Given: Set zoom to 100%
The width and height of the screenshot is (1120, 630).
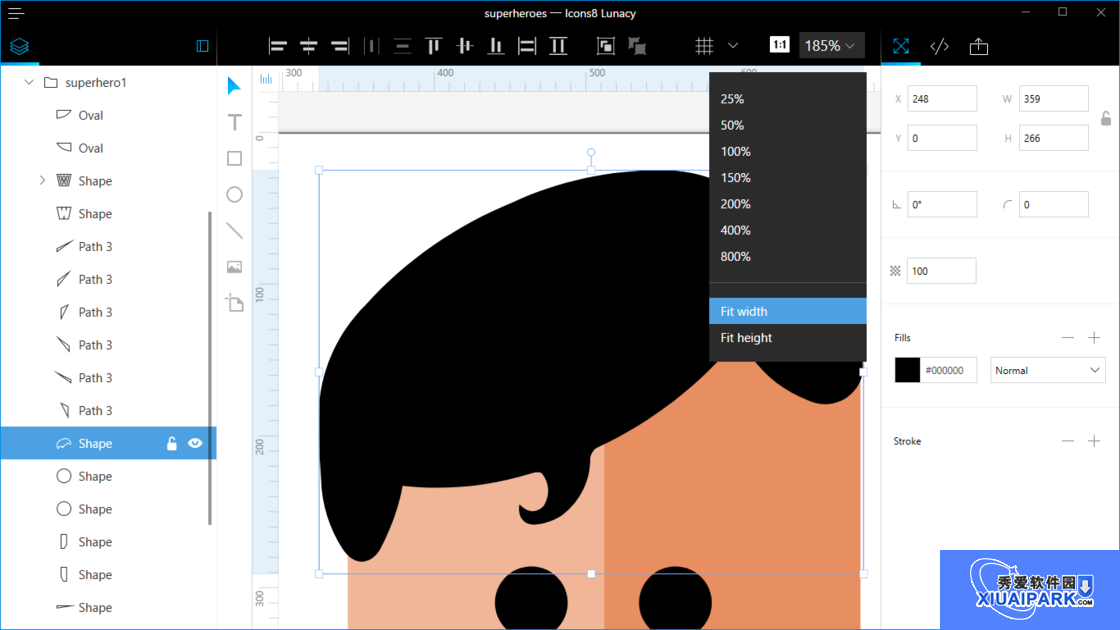Looking at the screenshot, I should [x=787, y=151].
